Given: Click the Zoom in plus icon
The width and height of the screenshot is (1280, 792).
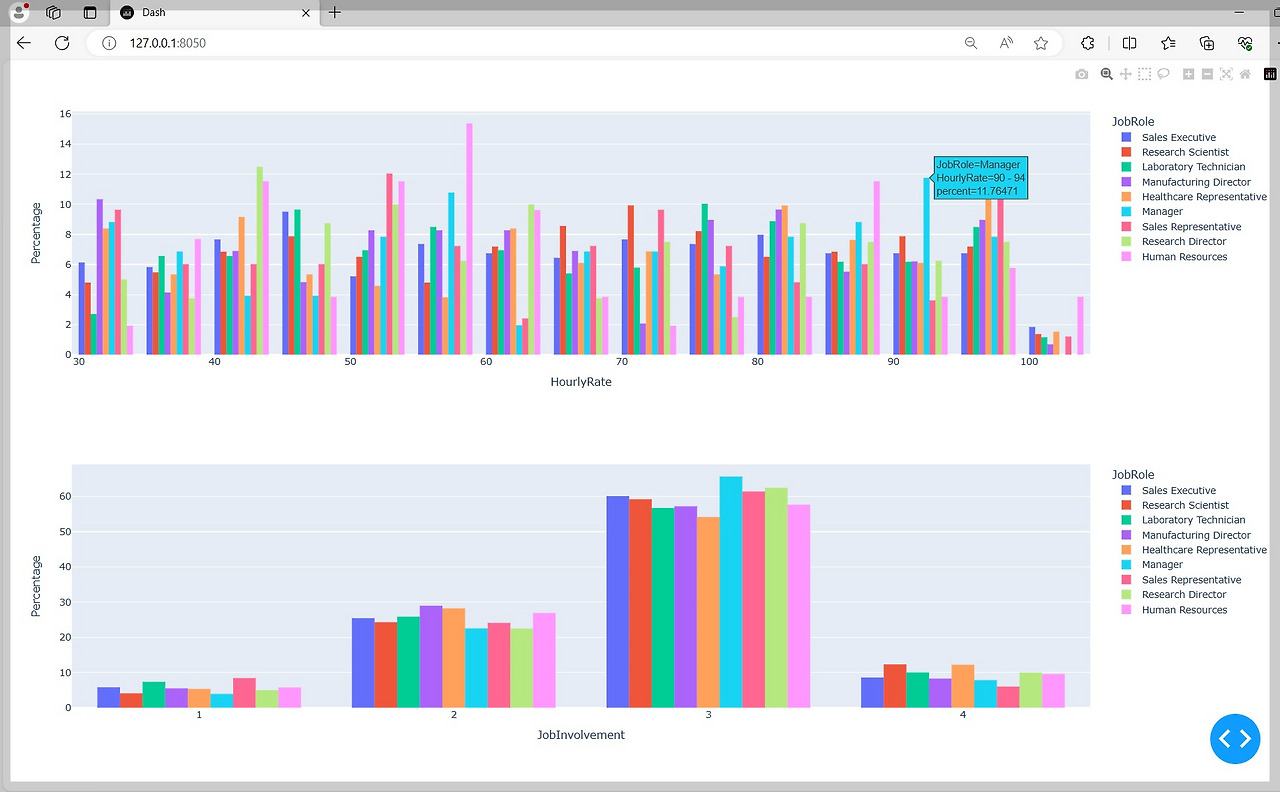Looking at the screenshot, I should (1188, 74).
